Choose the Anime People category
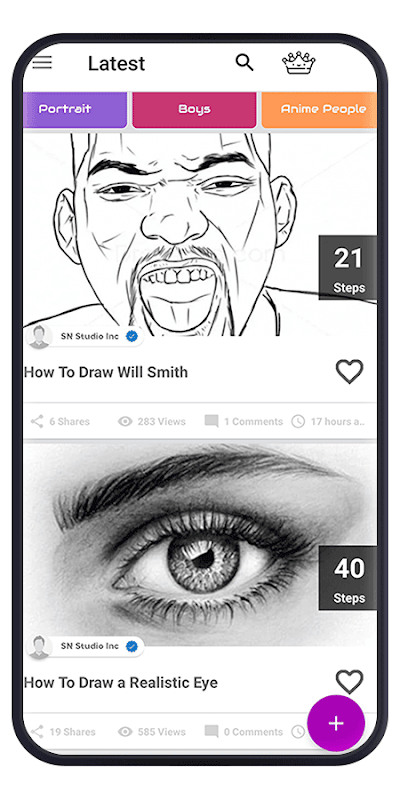This screenshot has width=400, height=800. (x=319, y=110)
